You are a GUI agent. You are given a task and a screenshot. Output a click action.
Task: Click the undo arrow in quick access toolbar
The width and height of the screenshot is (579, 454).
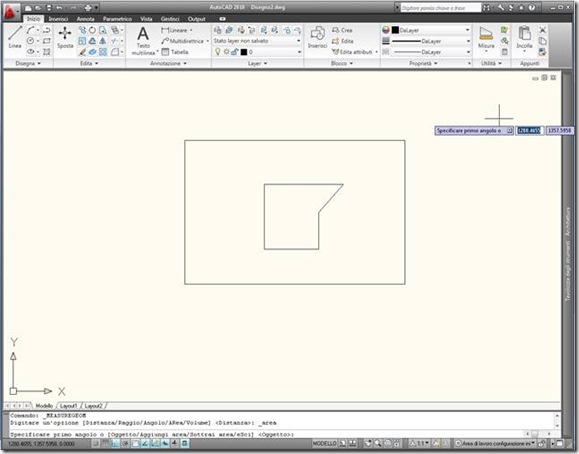coord(59,7)
